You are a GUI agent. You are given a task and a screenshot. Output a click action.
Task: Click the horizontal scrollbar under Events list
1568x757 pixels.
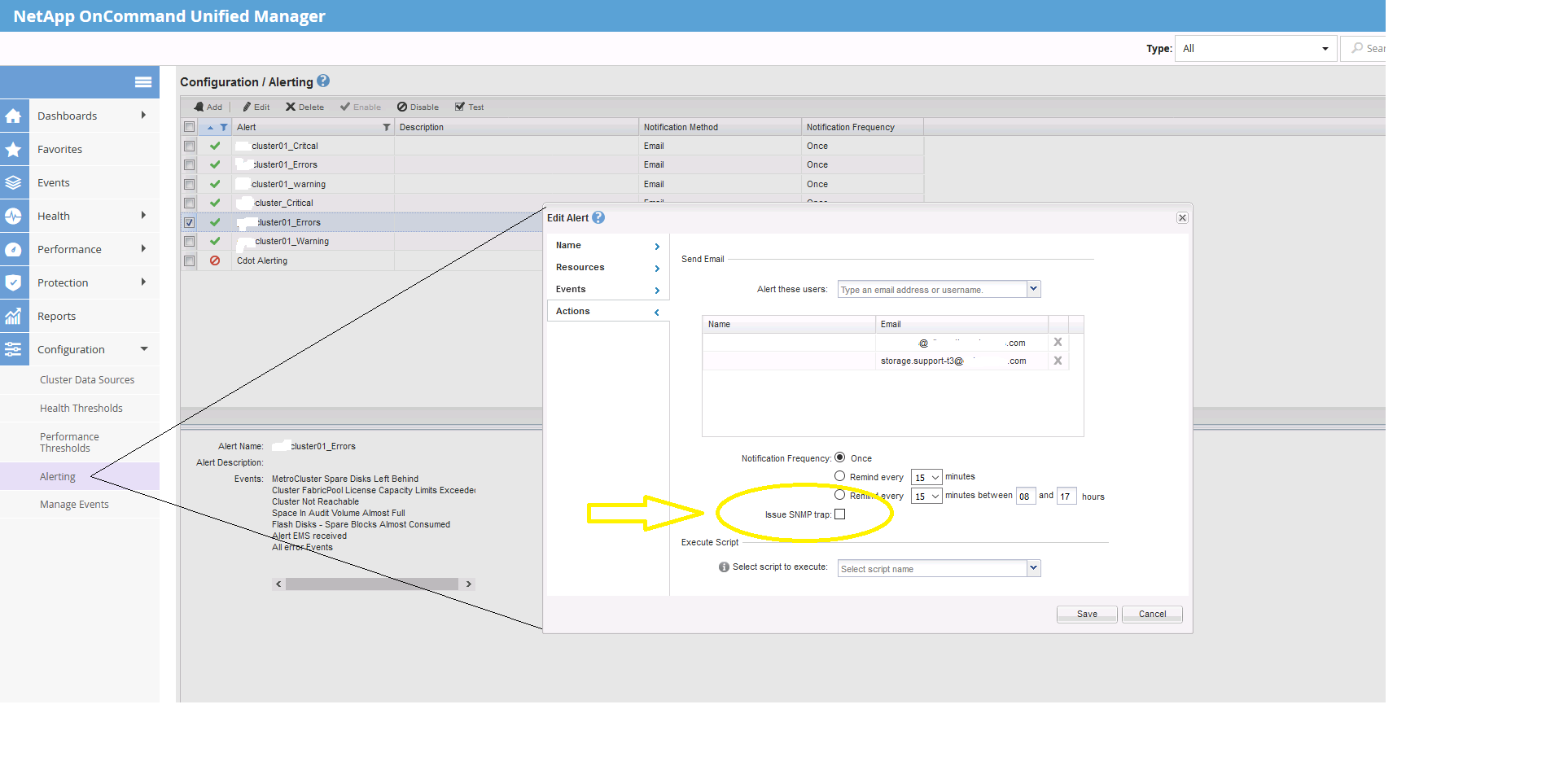(x=372, y=584)
